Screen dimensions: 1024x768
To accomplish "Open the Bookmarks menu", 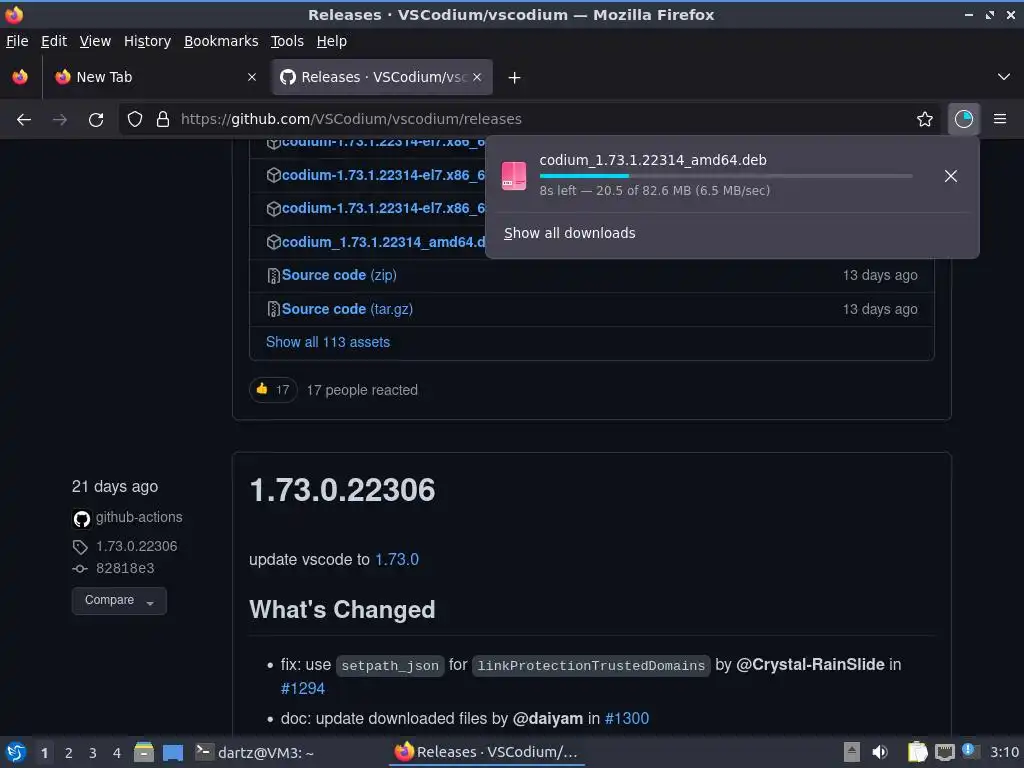I will pyautogui.click(x=221, y=41).
